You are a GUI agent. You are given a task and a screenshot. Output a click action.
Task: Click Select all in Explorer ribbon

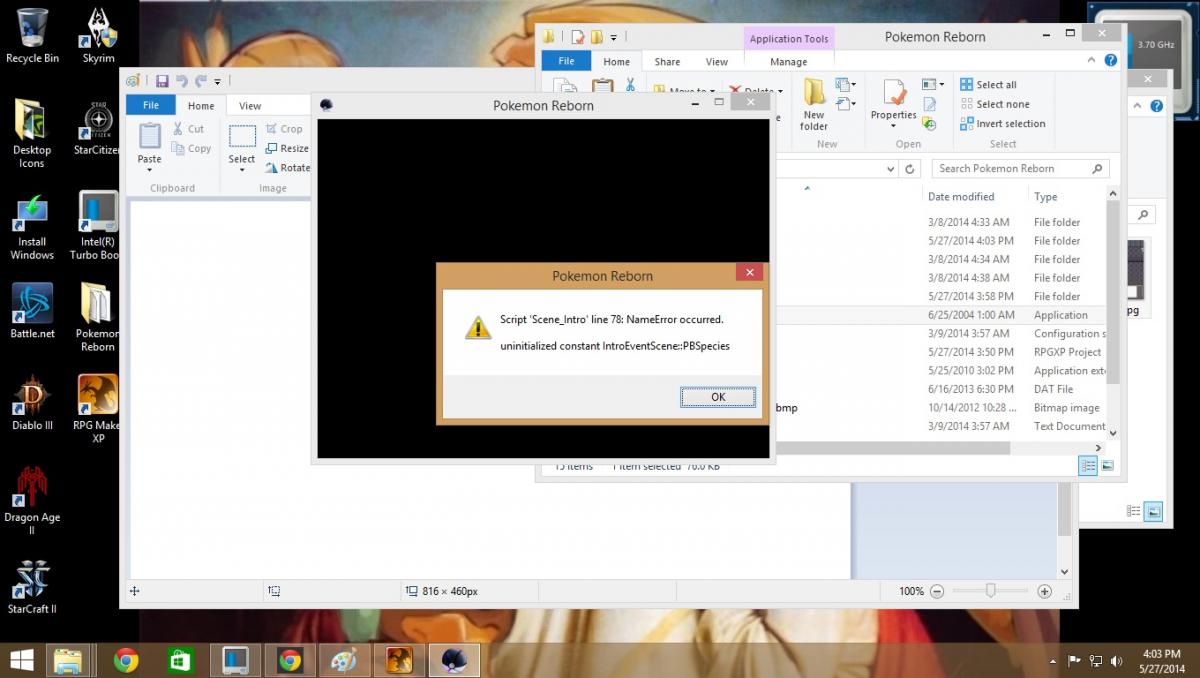[988, 85]
